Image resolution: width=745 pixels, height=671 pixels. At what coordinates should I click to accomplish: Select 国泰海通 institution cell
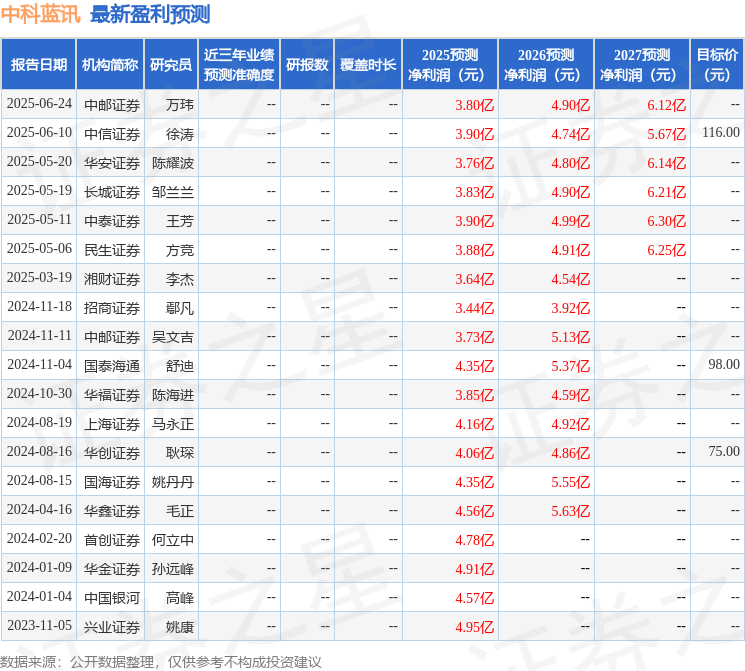[x=112, y=365]
